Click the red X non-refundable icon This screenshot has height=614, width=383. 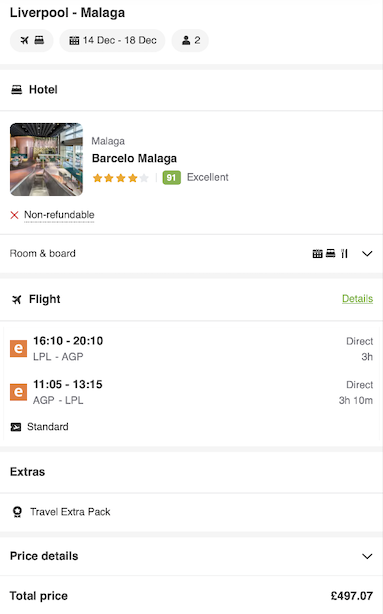(x=14, y=215)
